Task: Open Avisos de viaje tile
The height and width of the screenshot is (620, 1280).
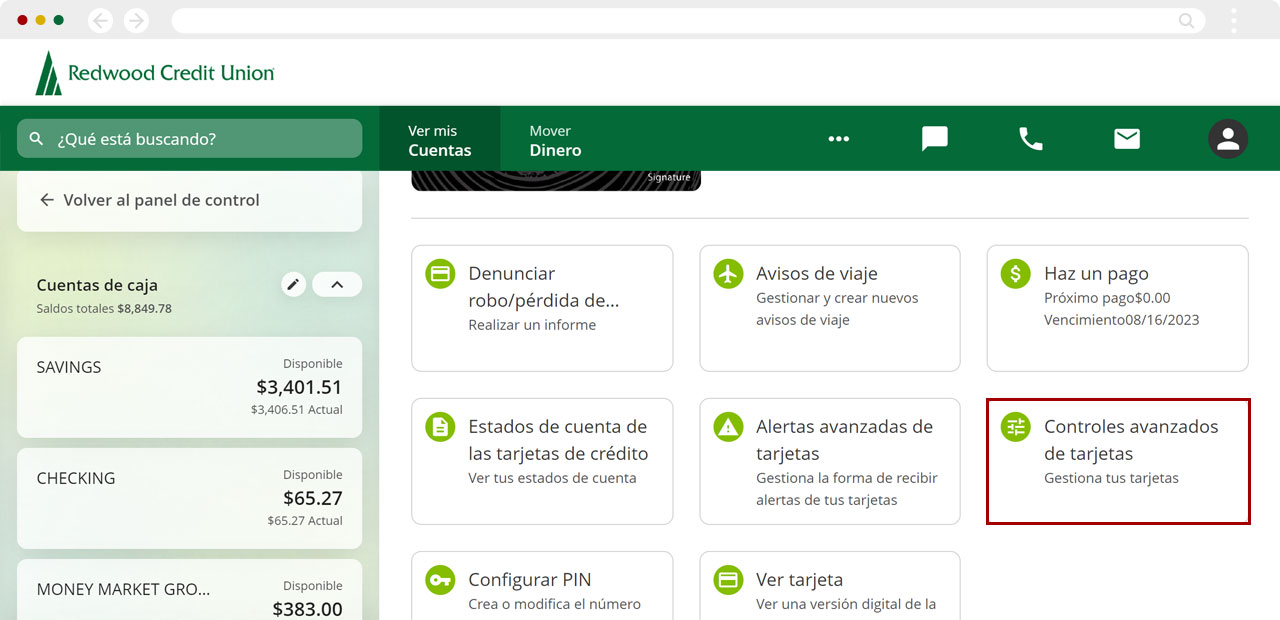Action: (829, 308)
